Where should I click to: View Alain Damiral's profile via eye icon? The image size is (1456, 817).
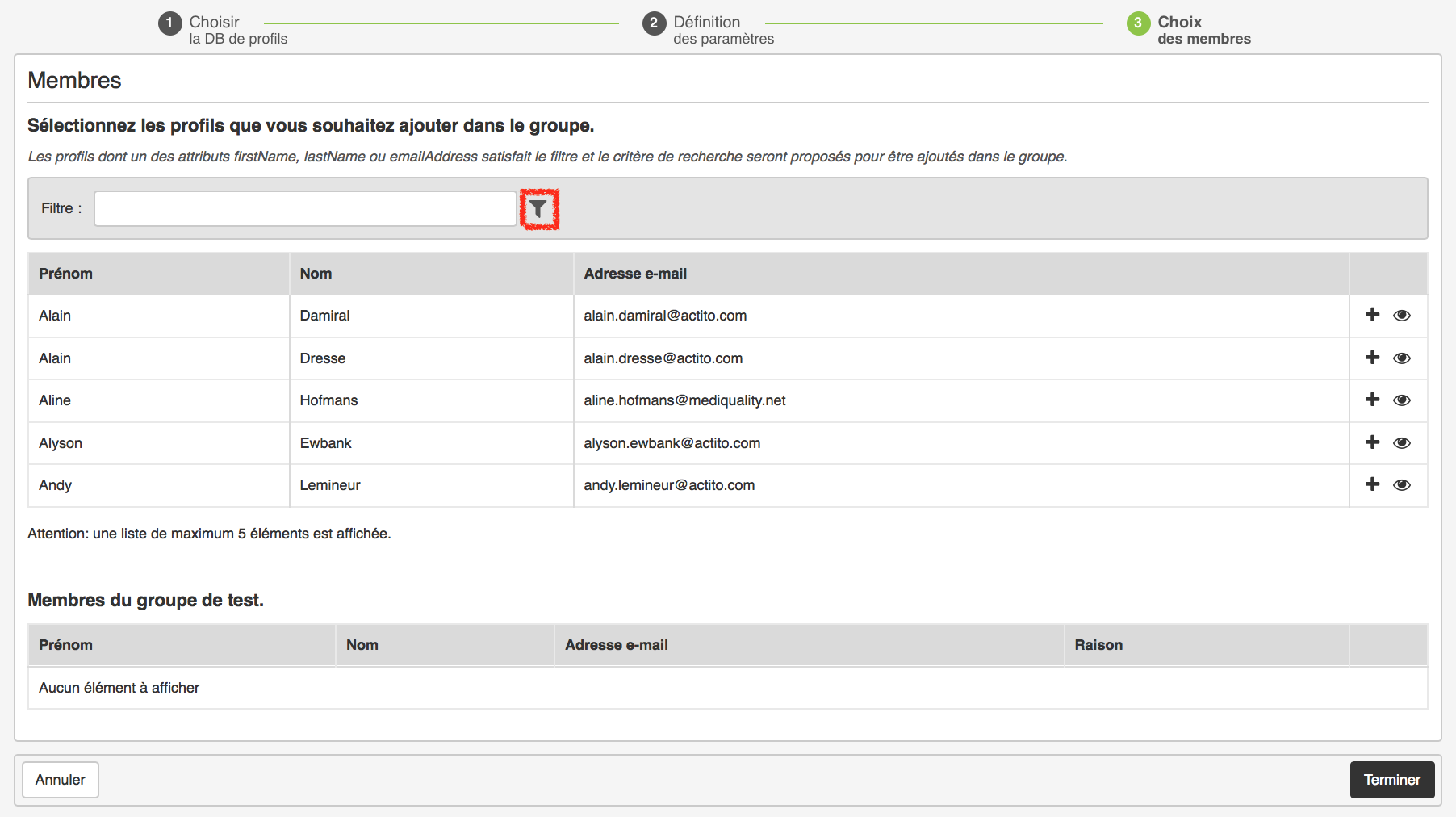1402,316
